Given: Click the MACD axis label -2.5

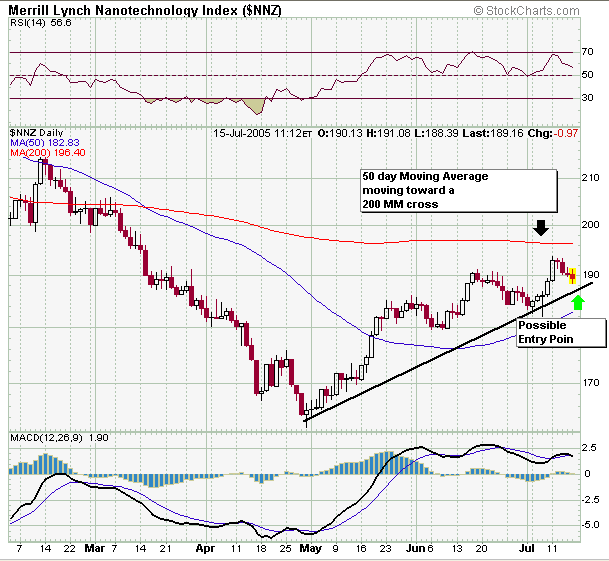Looking at the screenshot, I should 589,499.
